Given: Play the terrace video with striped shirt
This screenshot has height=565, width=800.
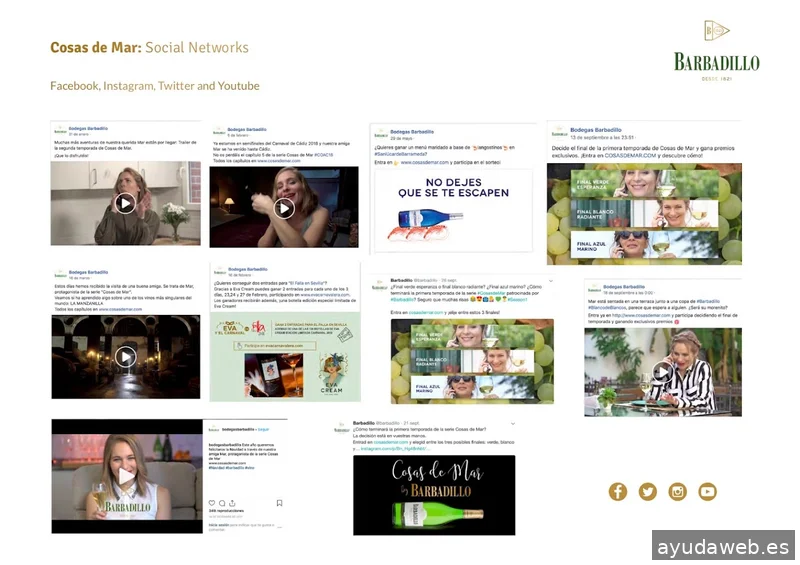Looking at the screenshot, I should 662,372.
